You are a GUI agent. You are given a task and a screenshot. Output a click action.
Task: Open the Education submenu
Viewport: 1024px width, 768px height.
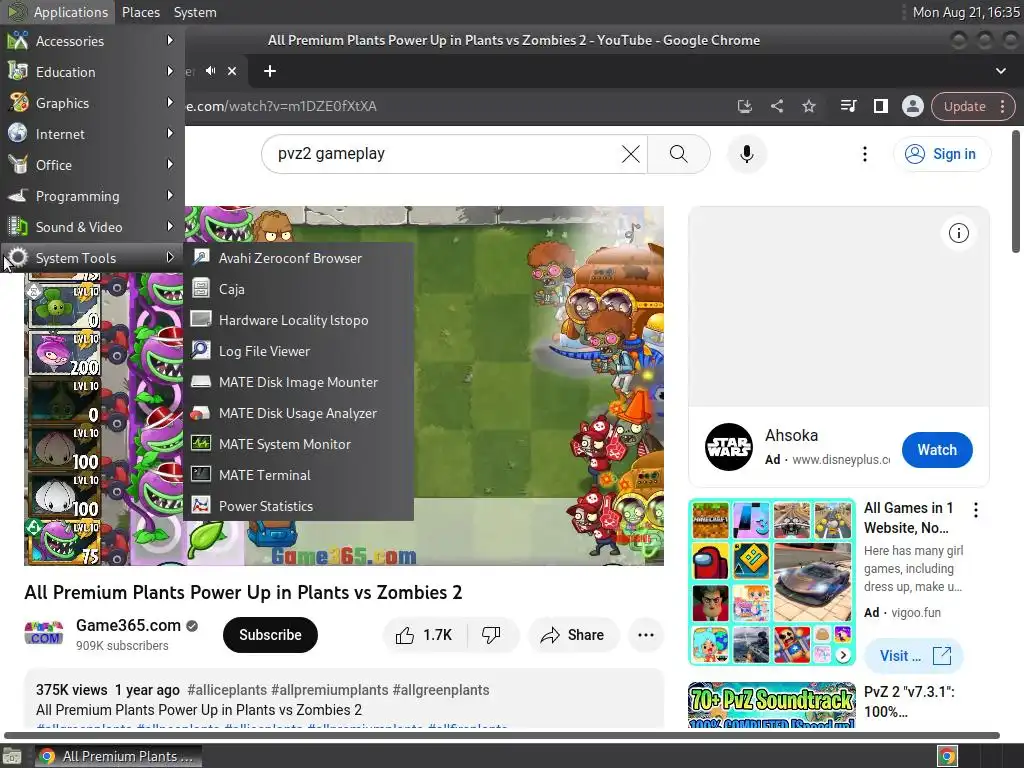pos(92,72)
